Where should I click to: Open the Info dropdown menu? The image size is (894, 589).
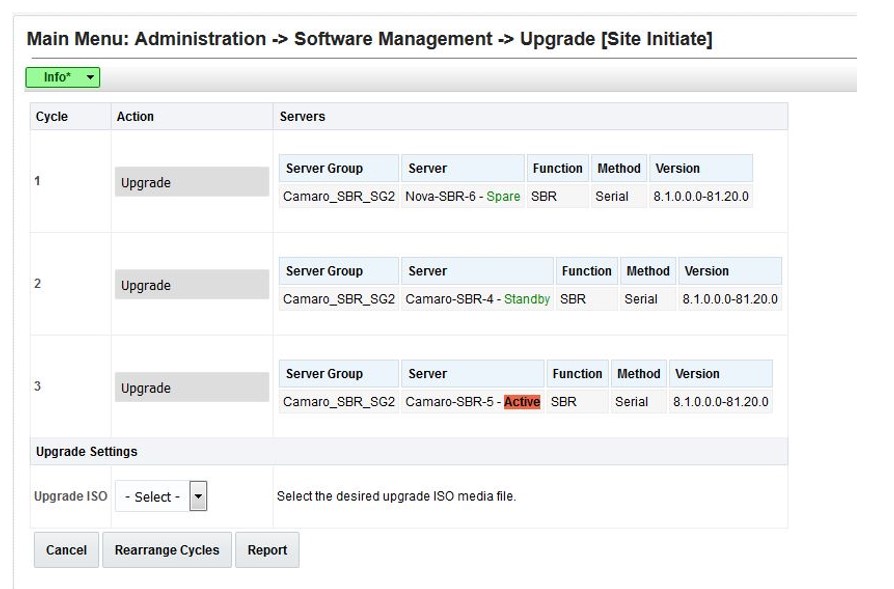tap(62, 76)
